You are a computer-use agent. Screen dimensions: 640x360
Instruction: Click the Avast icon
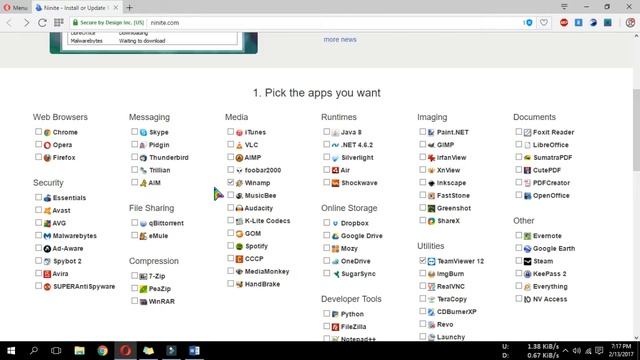[47, 211]
